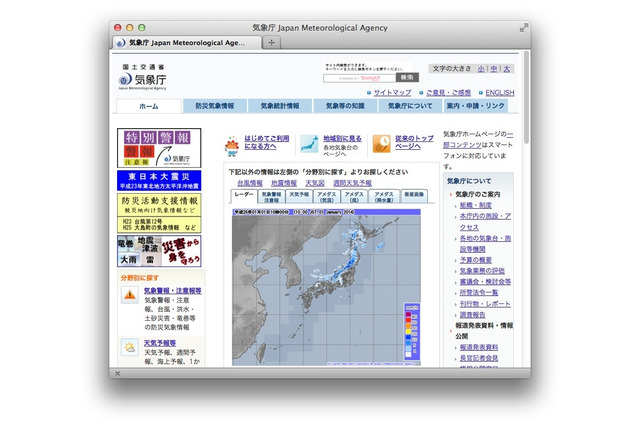
Task: Open the 各地の気象台・施設等機関 link
Action: (x=485, y=244)
